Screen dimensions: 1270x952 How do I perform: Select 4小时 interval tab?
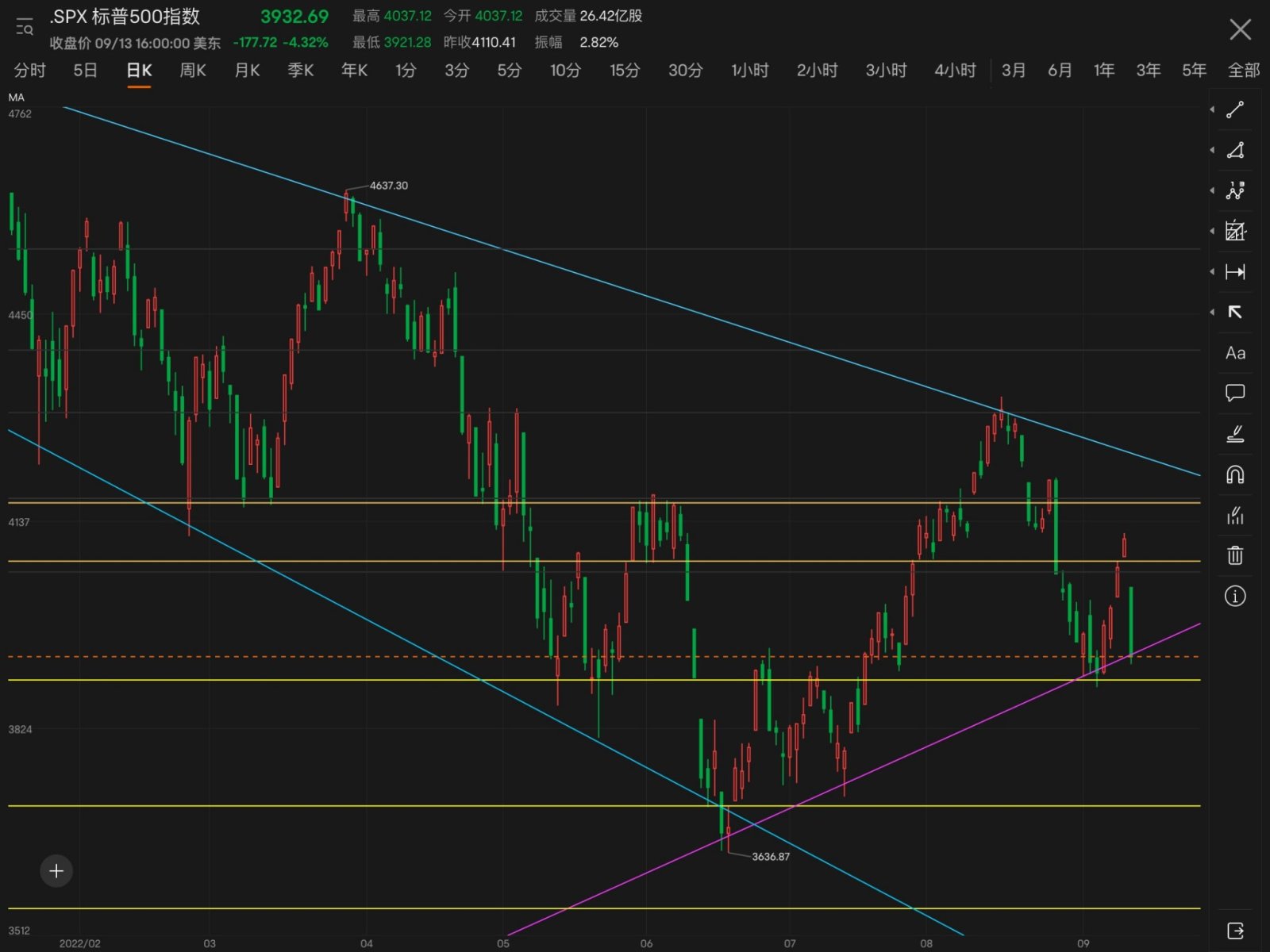click(x=955, y=71)
